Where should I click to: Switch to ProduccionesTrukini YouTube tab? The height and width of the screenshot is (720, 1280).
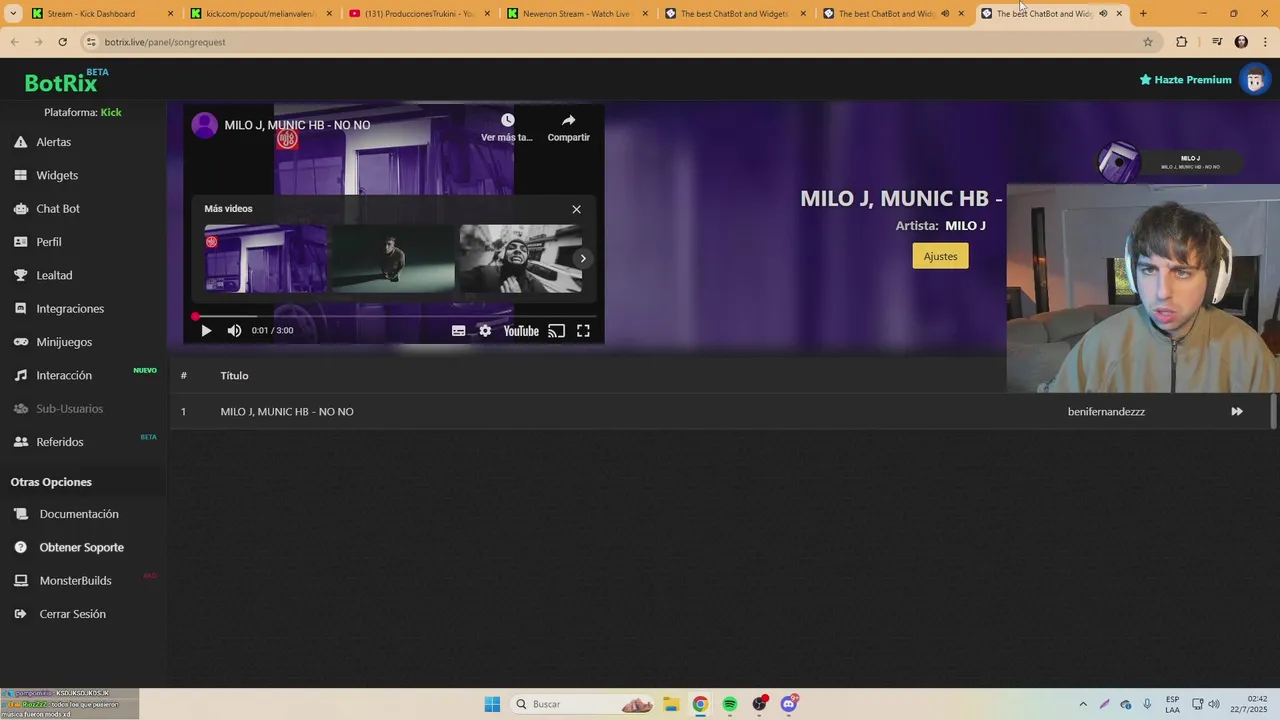[419, 14]
